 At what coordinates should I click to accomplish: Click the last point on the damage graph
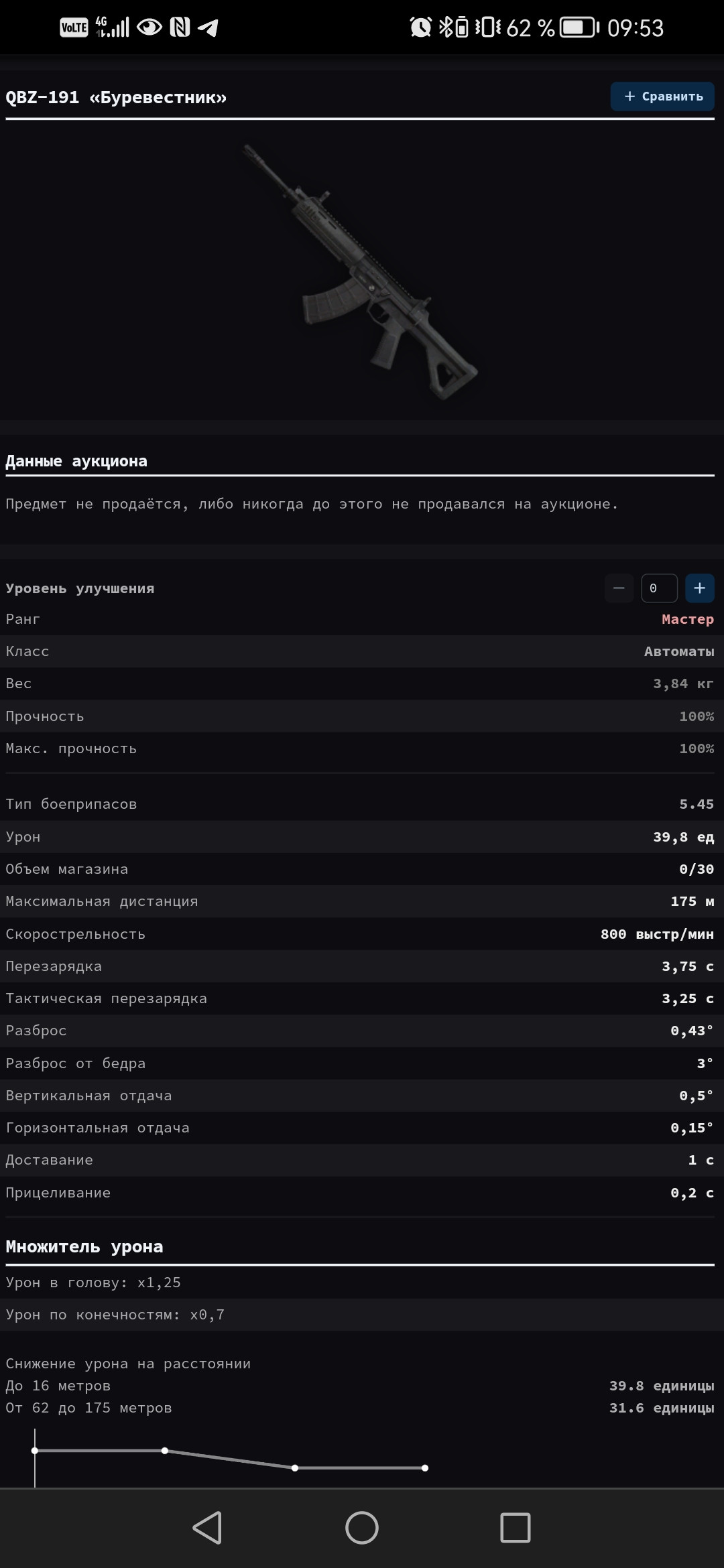[425, 1468]
